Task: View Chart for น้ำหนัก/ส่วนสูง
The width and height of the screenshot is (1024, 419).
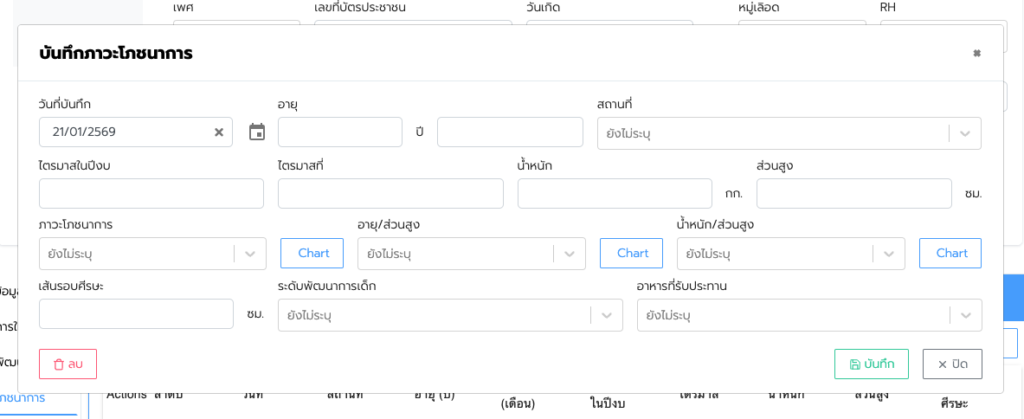Action: (951, 253)
